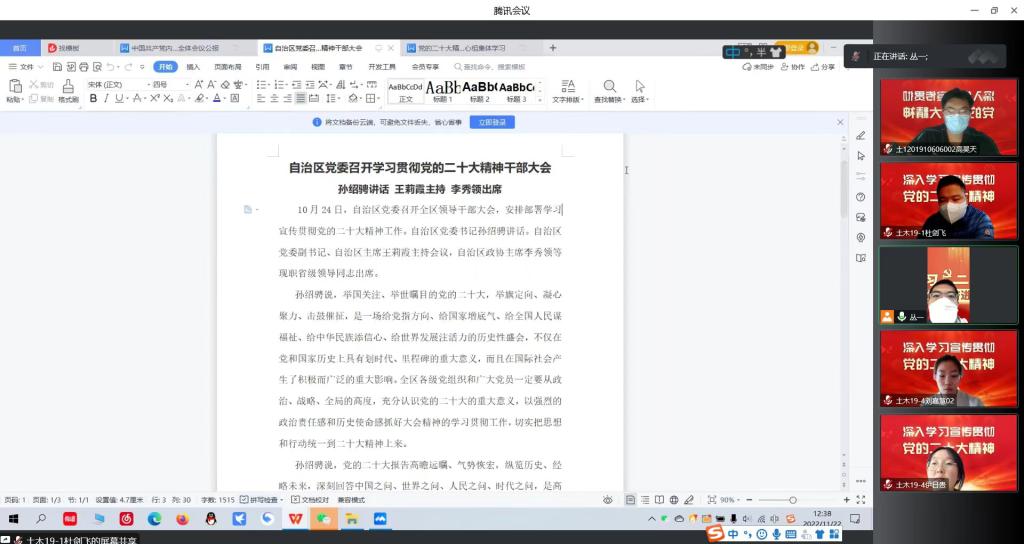Open the Firefox icon in Windows taskbar
Image resolution: width=1024 pixels, height=544 pixels.
[182, 519]
